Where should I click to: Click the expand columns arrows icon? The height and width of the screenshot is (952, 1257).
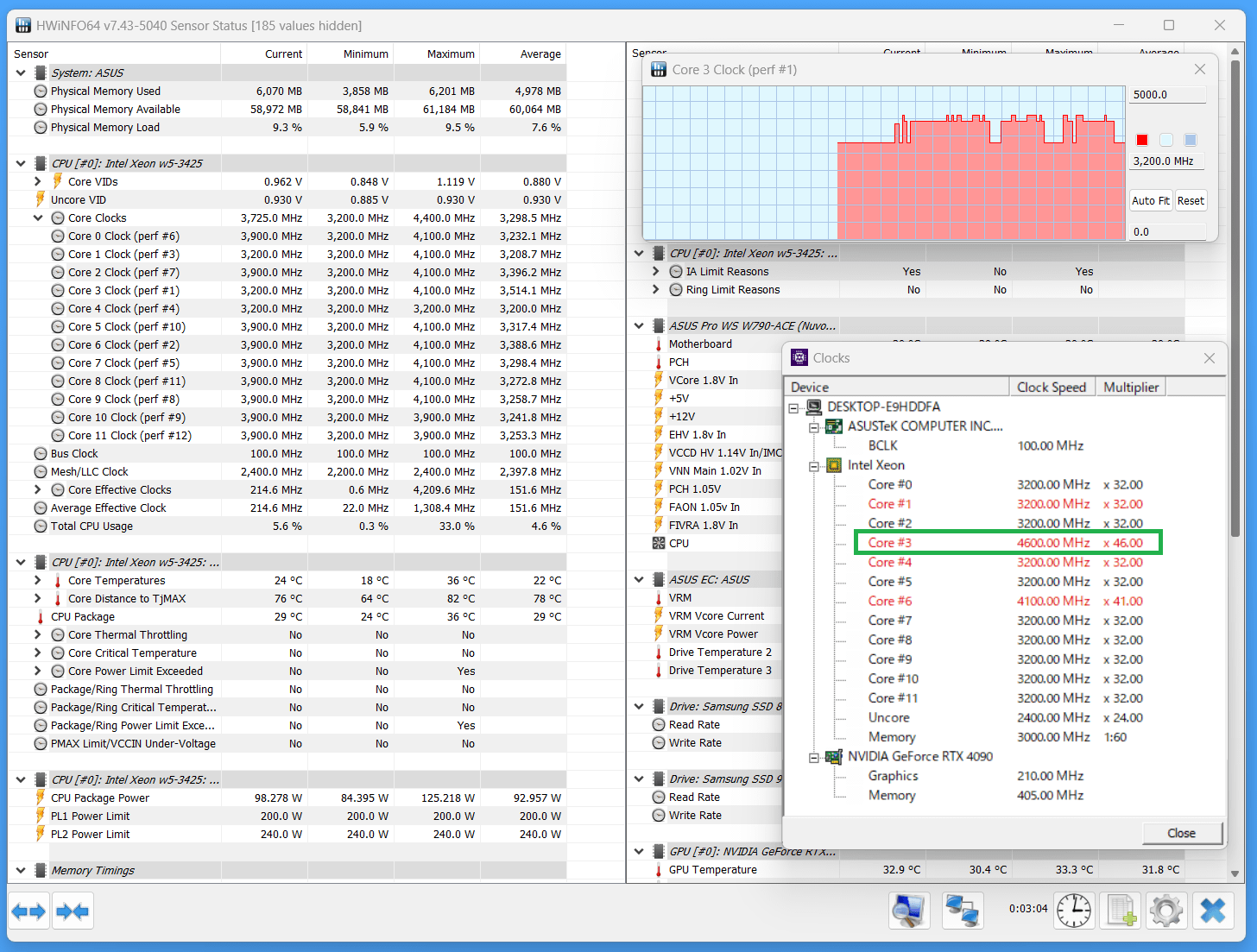pyautogui.click(x=28, y=911)
